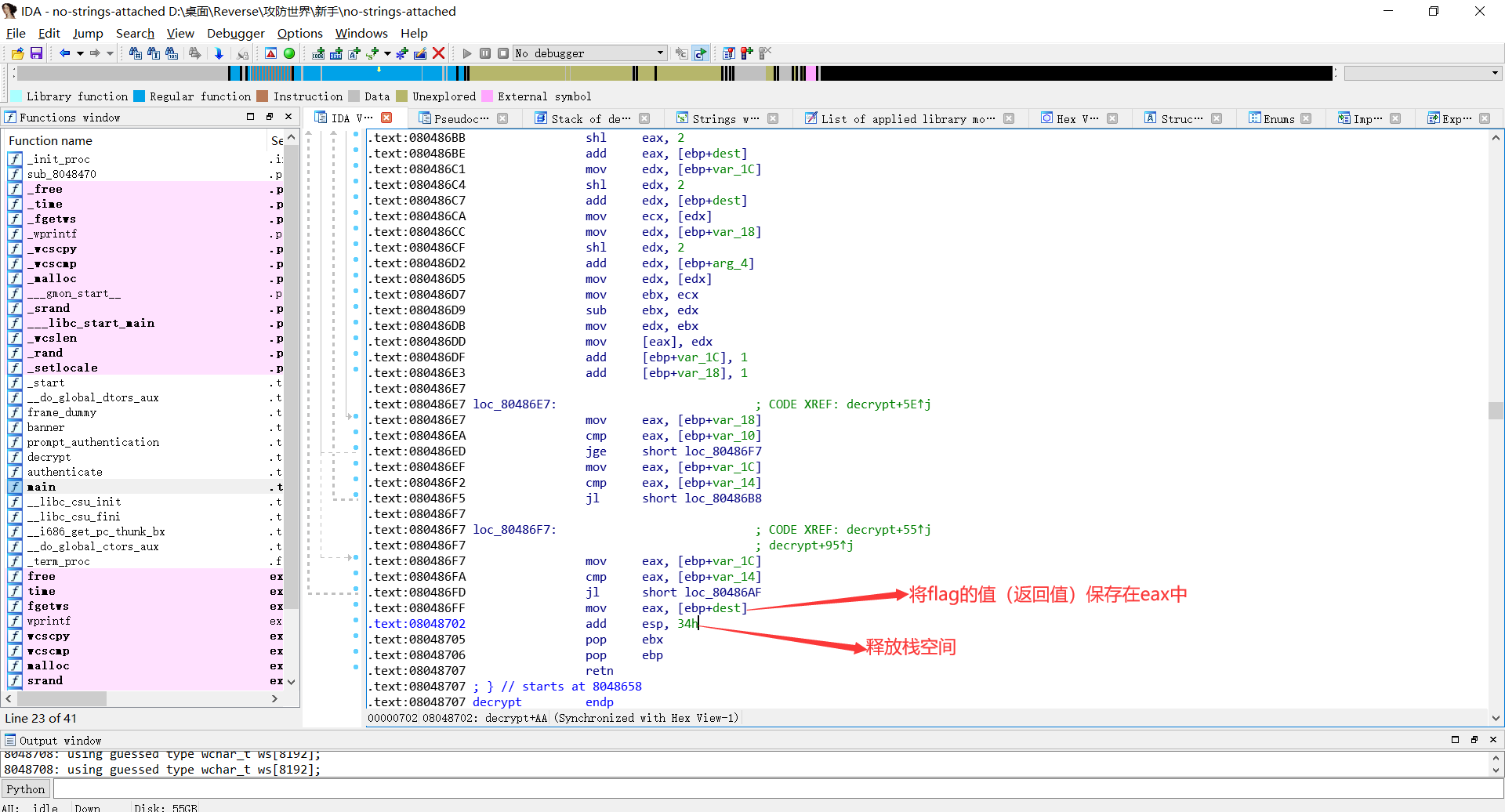Click the Save database icon

pyautogui.click(x=36, y=53)
